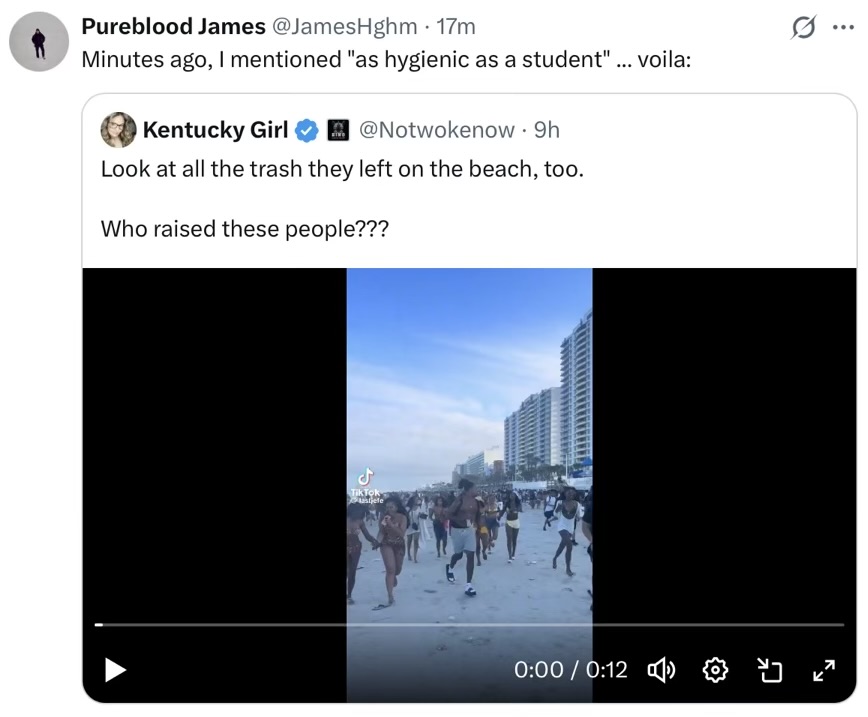
Task: Open the @Notwokenow handle
Action: click(436, 130)
